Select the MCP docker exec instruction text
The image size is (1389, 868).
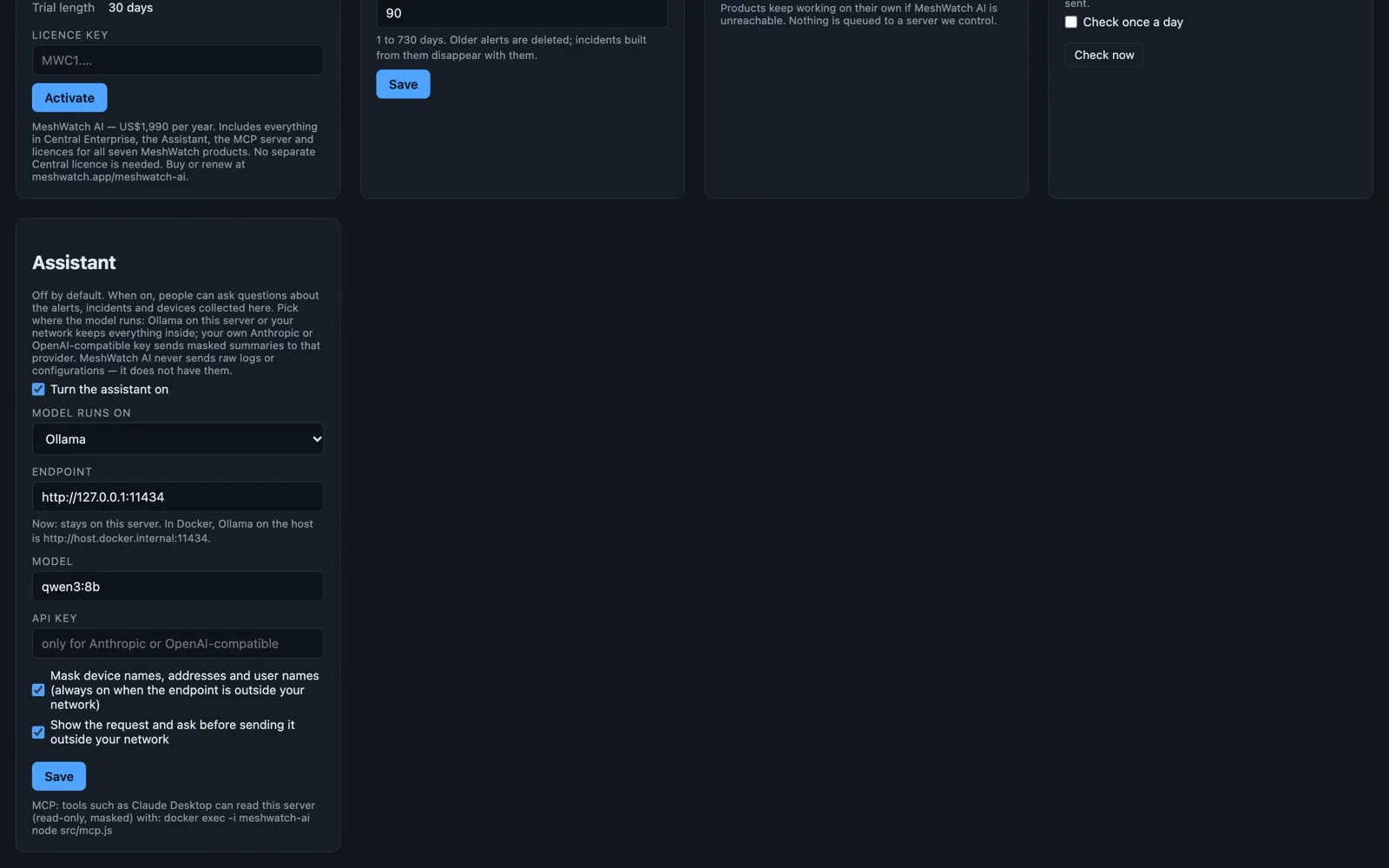pos(174,818)
